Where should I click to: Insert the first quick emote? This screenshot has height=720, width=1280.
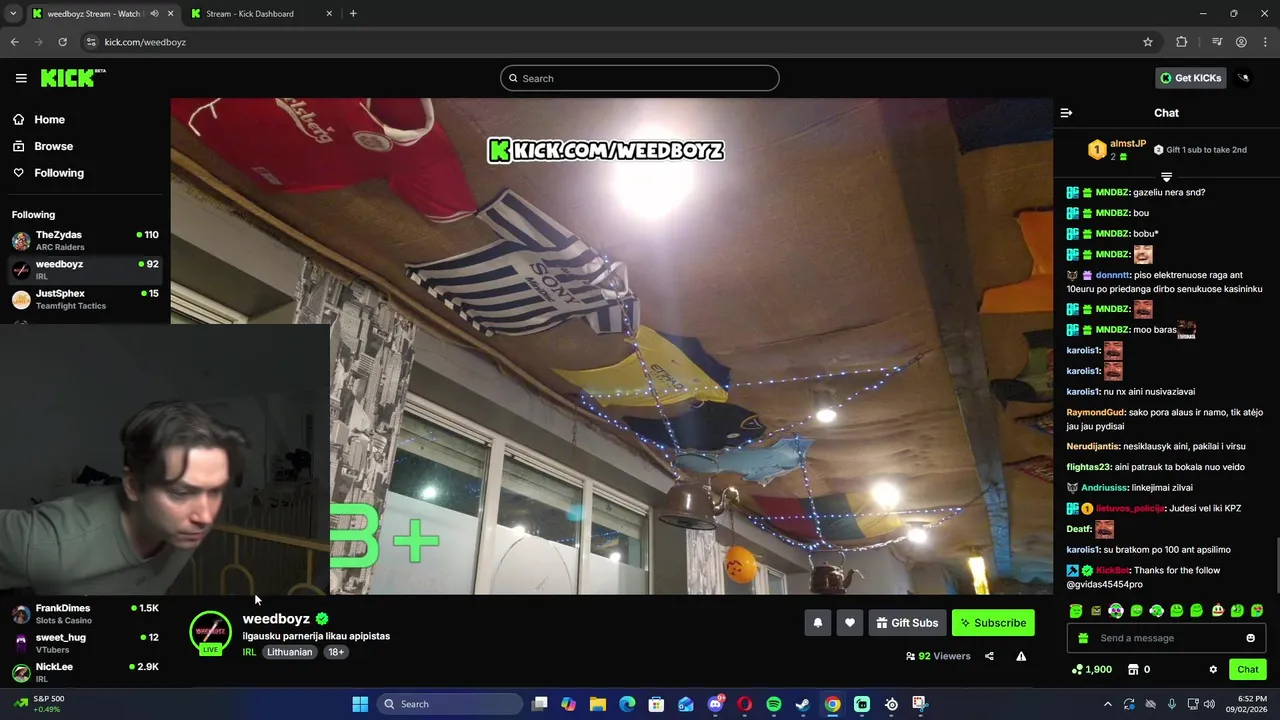[1076, 611]
